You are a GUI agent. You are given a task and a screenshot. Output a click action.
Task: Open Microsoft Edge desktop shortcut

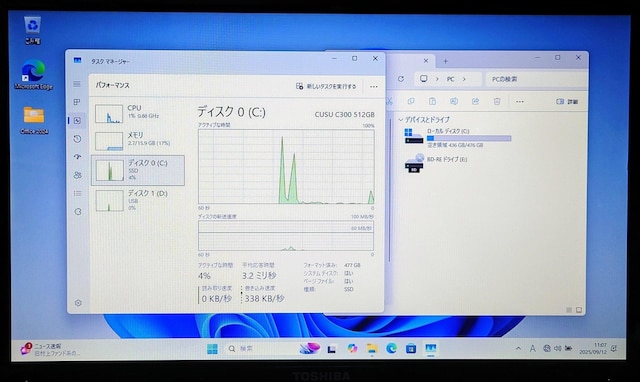[33, 75]
